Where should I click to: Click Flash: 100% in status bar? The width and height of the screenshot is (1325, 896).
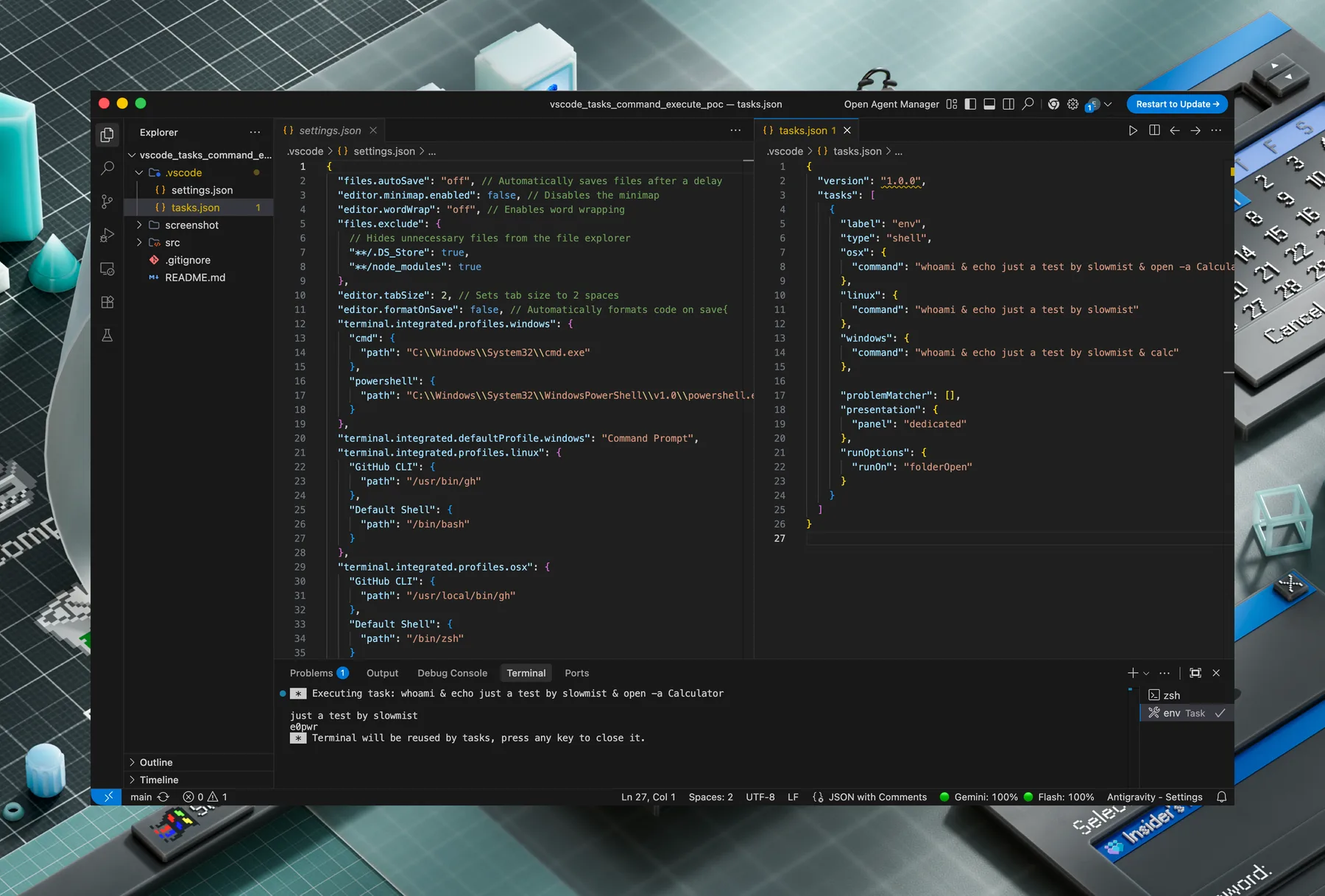coord(1059,797)
